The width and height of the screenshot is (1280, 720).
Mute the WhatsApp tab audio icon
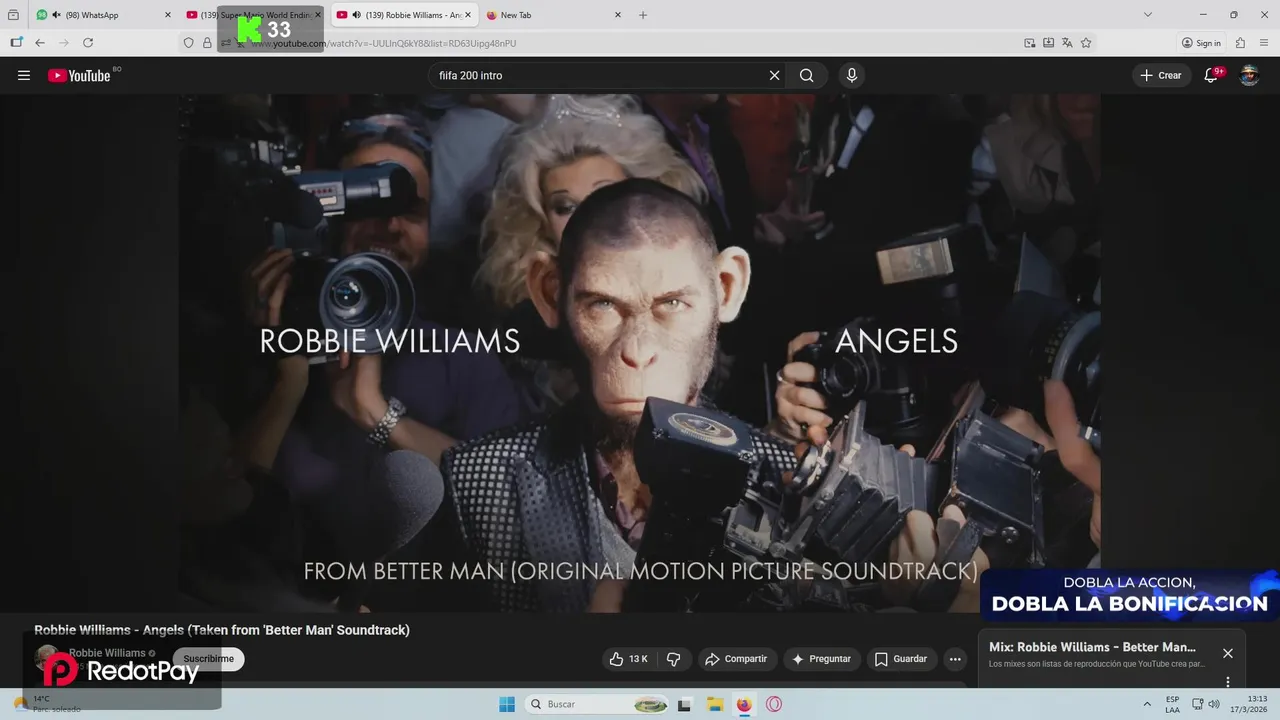pyautogui.click(x=56, y=15)
